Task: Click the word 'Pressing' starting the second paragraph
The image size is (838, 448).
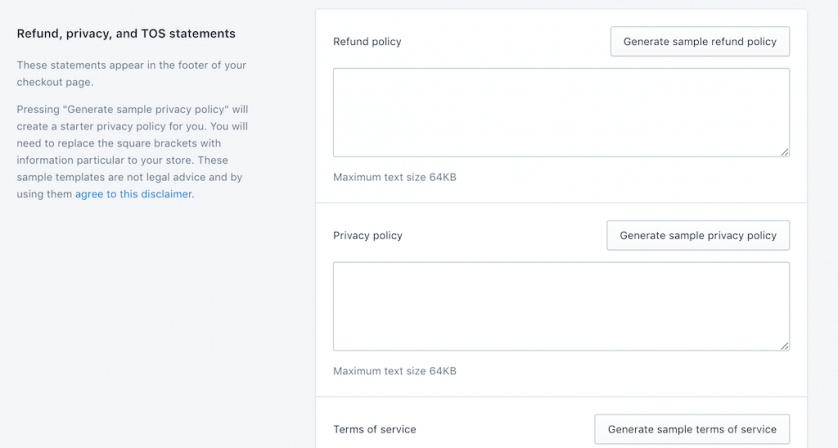Action: point(38,109)
